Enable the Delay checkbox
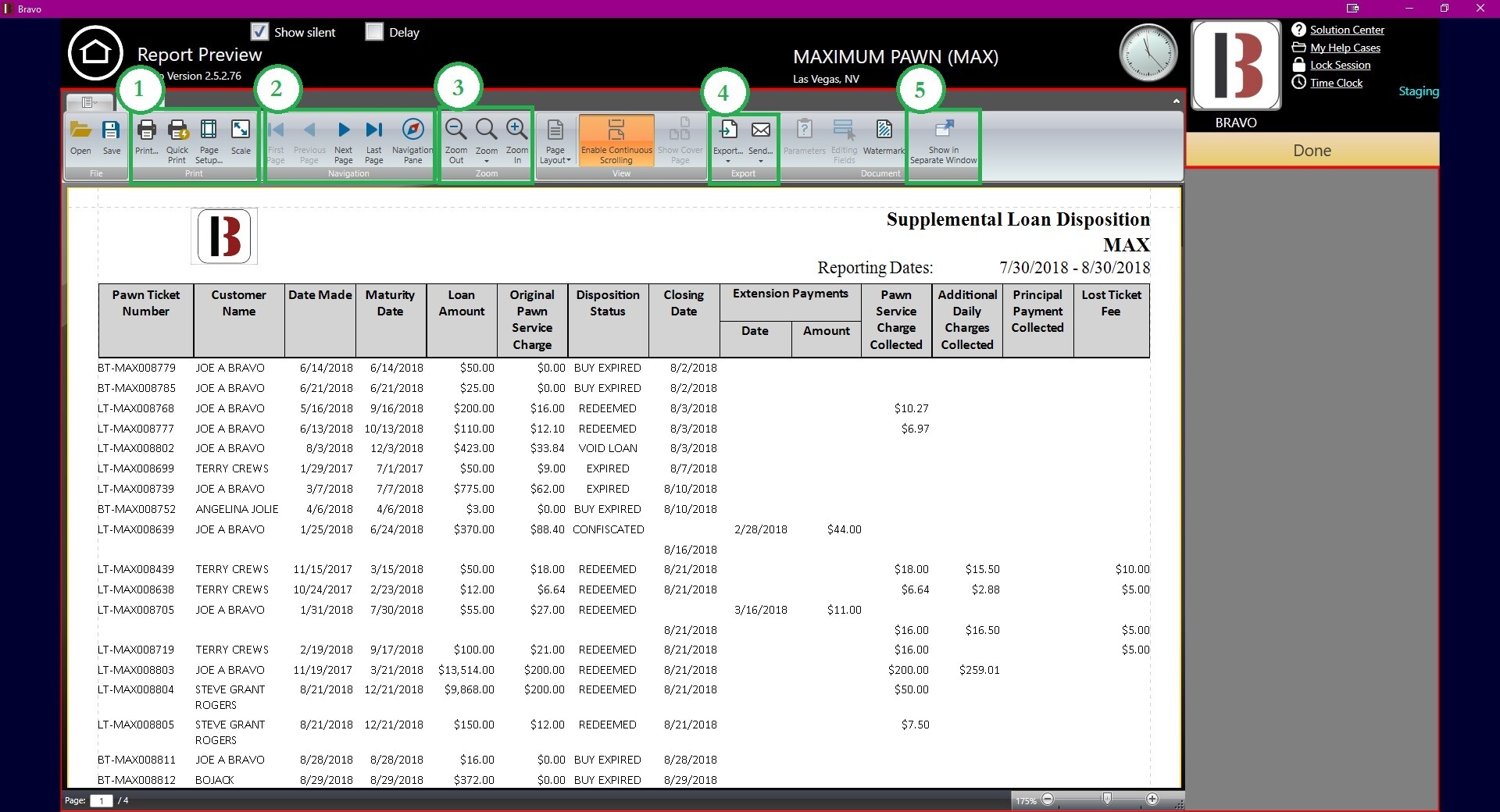 [x=374, y=32]
